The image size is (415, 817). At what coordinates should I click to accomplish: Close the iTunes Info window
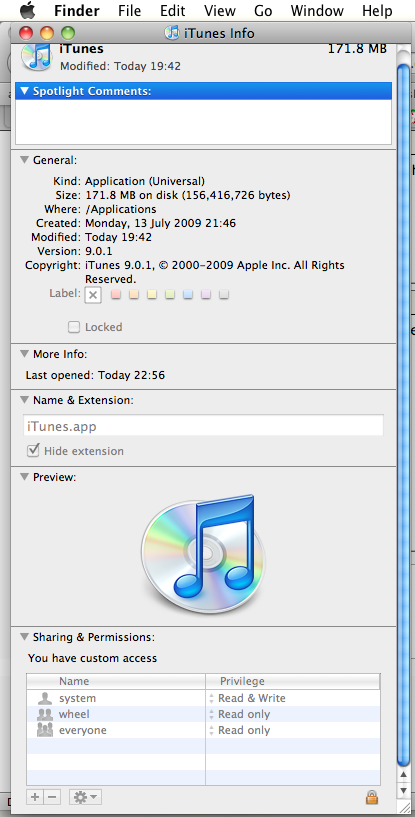click(26, 33)
